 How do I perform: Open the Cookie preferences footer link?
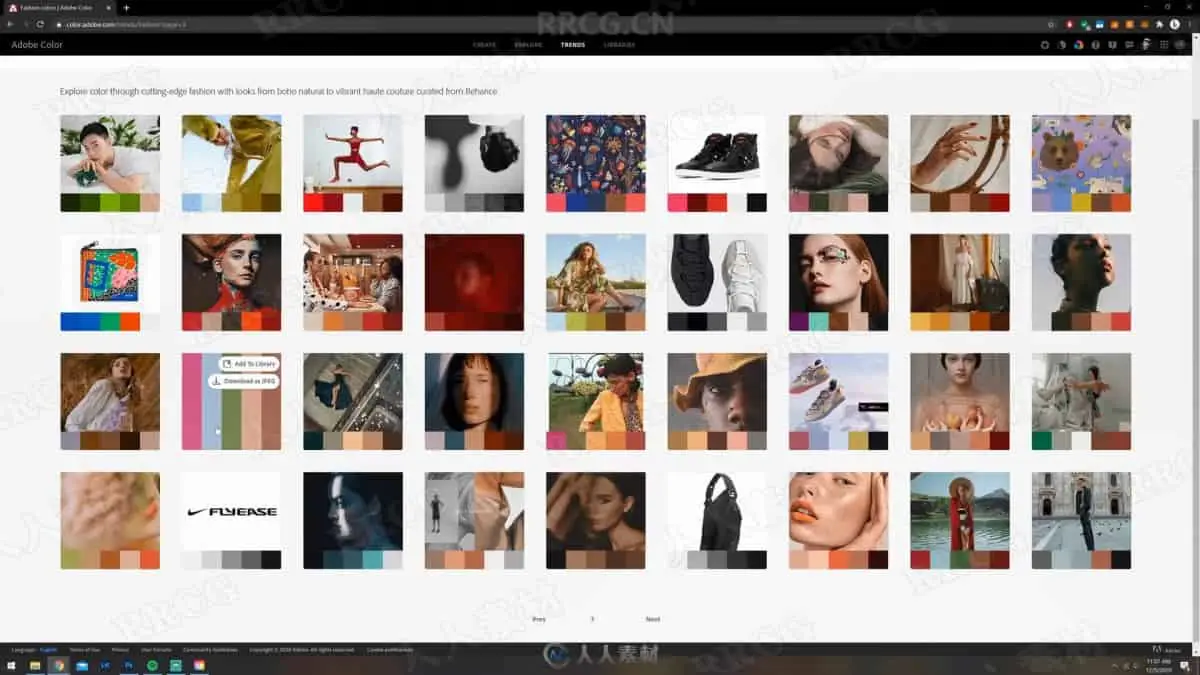pyautogui.click(x=389, y=650)
